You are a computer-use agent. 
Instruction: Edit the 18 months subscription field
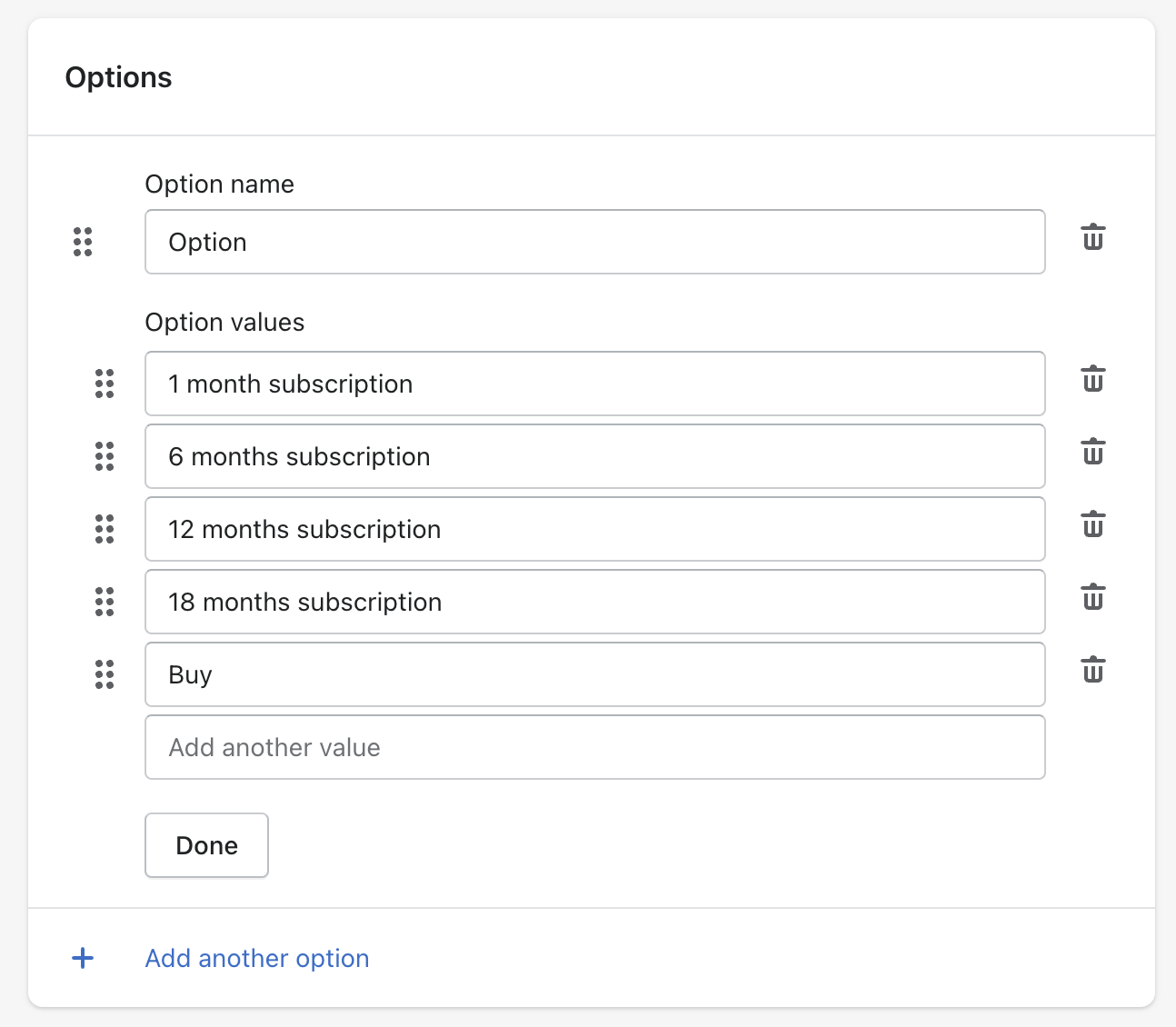pos(595,602)
